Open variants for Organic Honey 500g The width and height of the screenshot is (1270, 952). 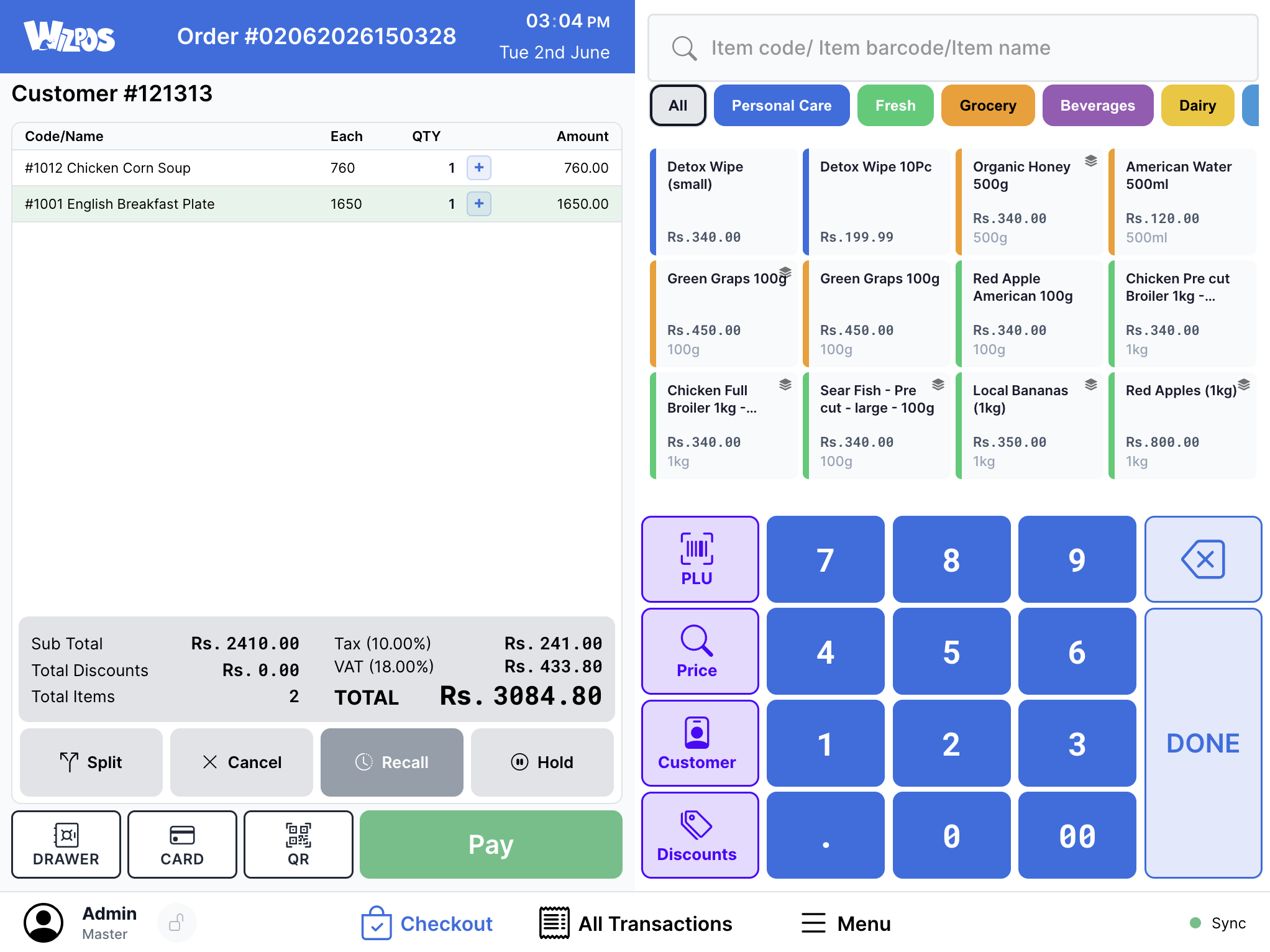(x=1091, y=161)
